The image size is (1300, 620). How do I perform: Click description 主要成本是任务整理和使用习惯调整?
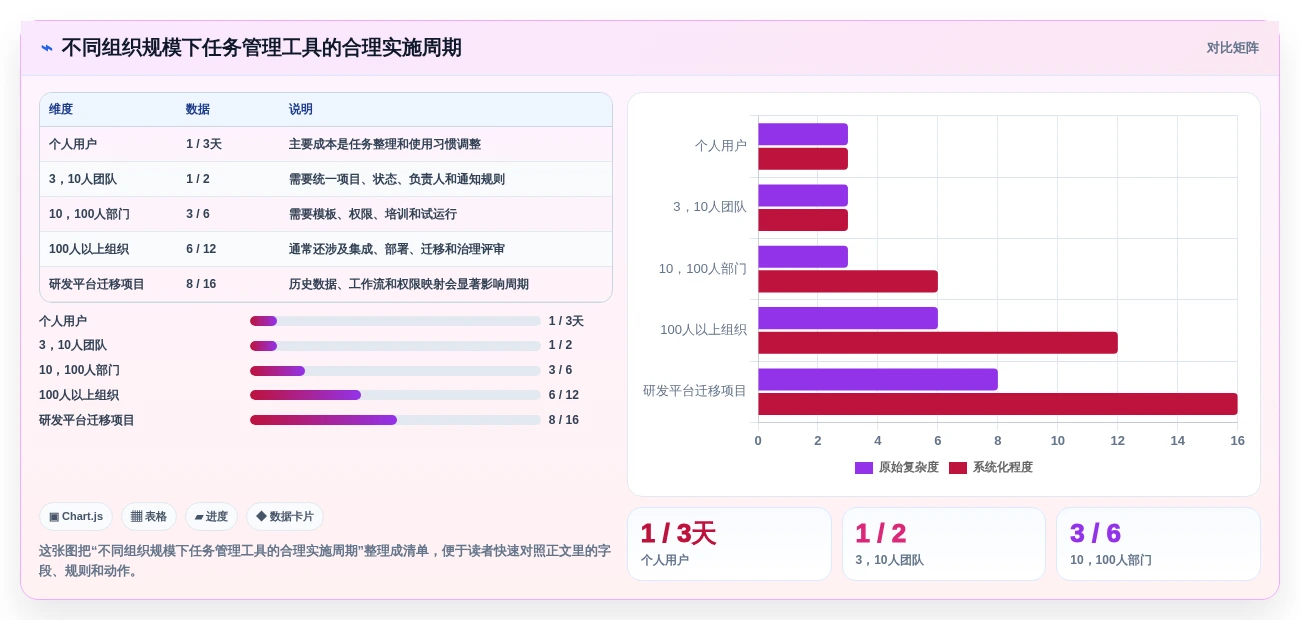tap(385, 144)
